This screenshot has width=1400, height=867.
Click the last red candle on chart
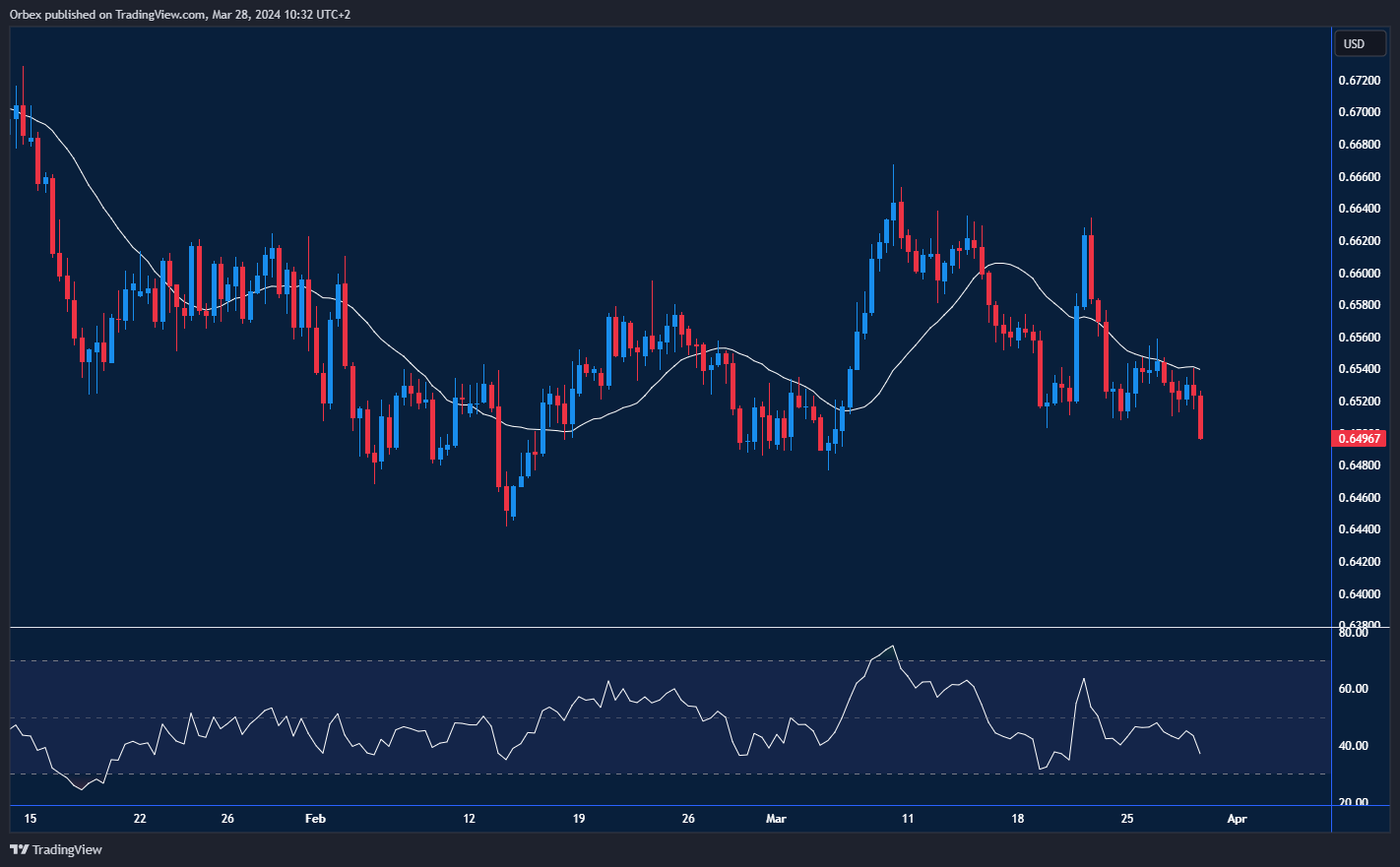pyautogui.click(x=1200, y=417)
